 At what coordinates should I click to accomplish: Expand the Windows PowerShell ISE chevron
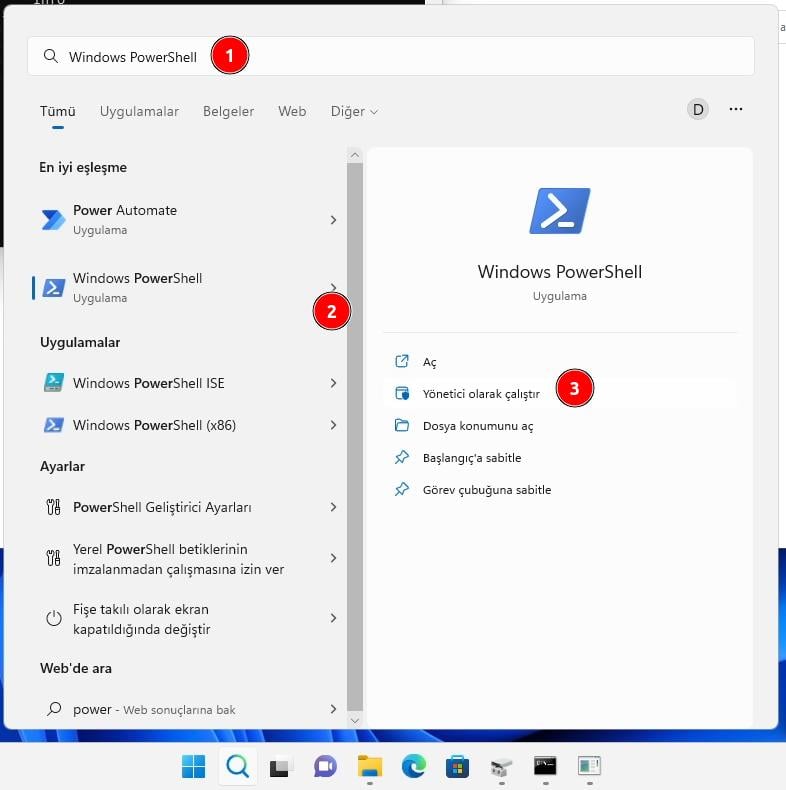pos(333,383)
